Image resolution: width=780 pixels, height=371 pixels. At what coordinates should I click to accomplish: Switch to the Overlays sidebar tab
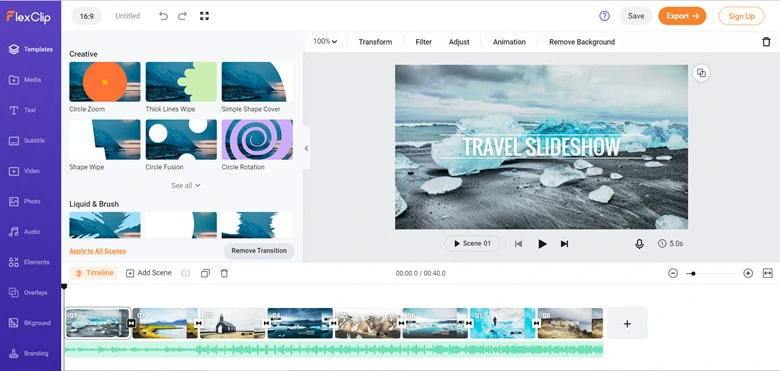coord(30,292)
